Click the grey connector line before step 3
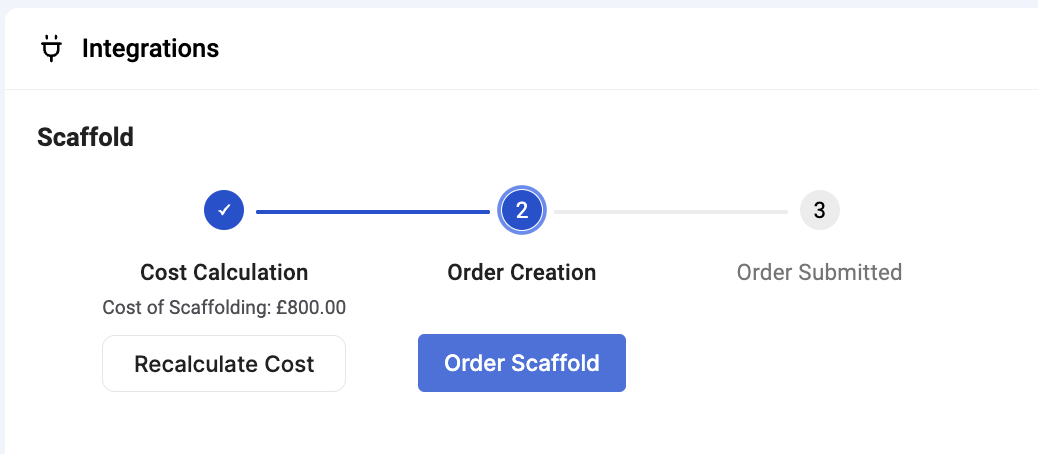The image size is (1038, 454). (x=671, y=212)
